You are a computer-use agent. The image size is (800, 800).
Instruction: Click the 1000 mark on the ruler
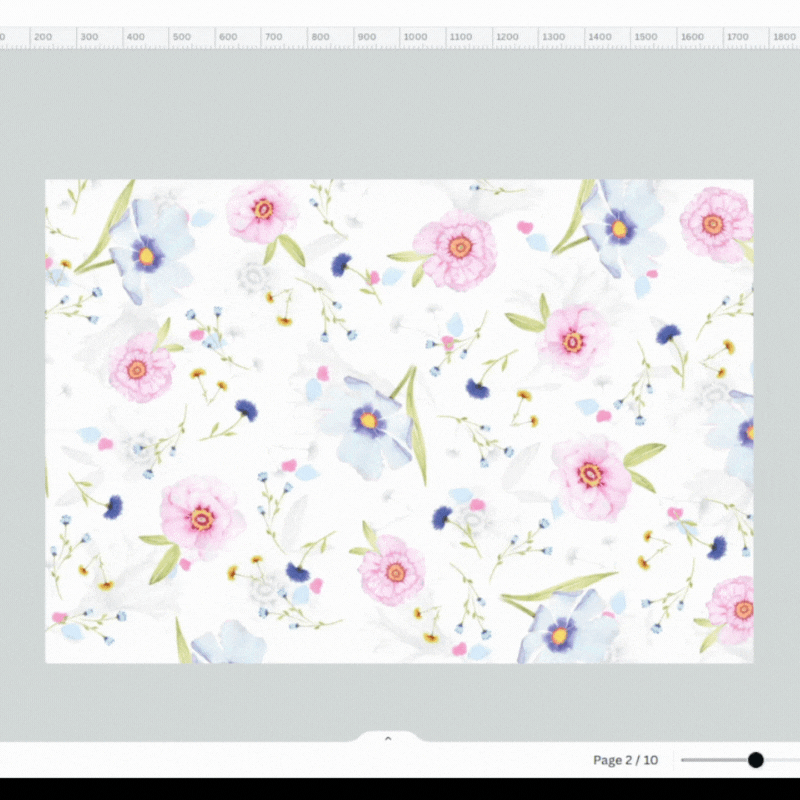point(415,37)
